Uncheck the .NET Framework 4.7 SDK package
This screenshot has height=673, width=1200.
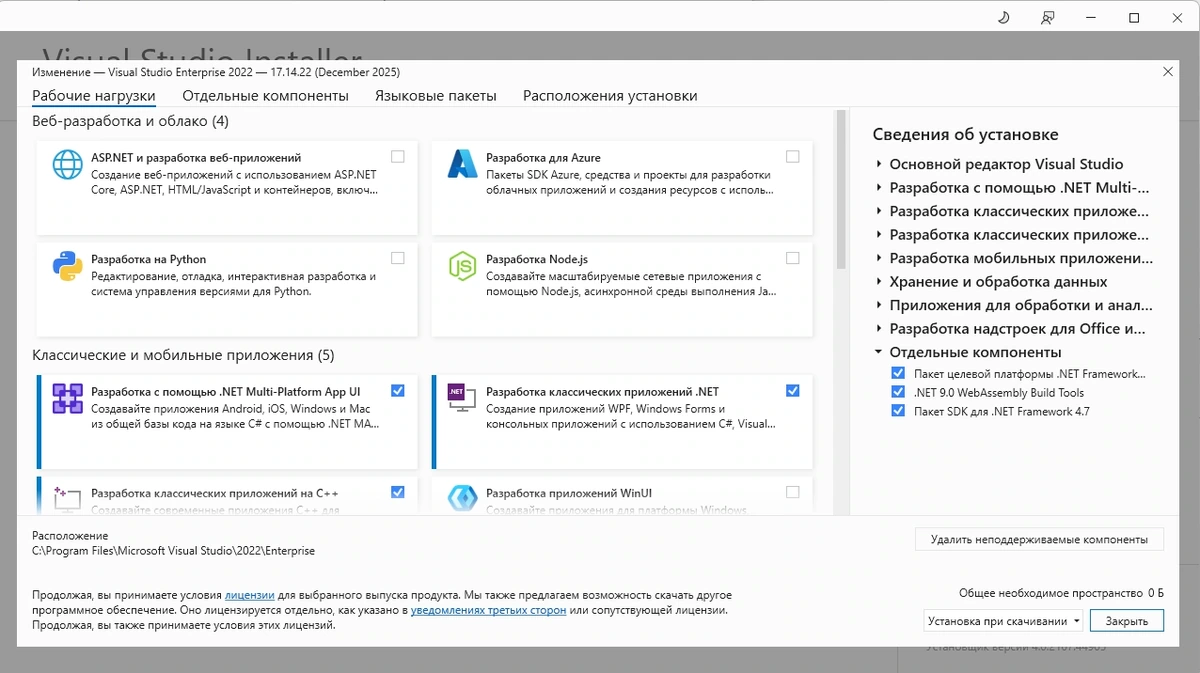click(898, 411)
